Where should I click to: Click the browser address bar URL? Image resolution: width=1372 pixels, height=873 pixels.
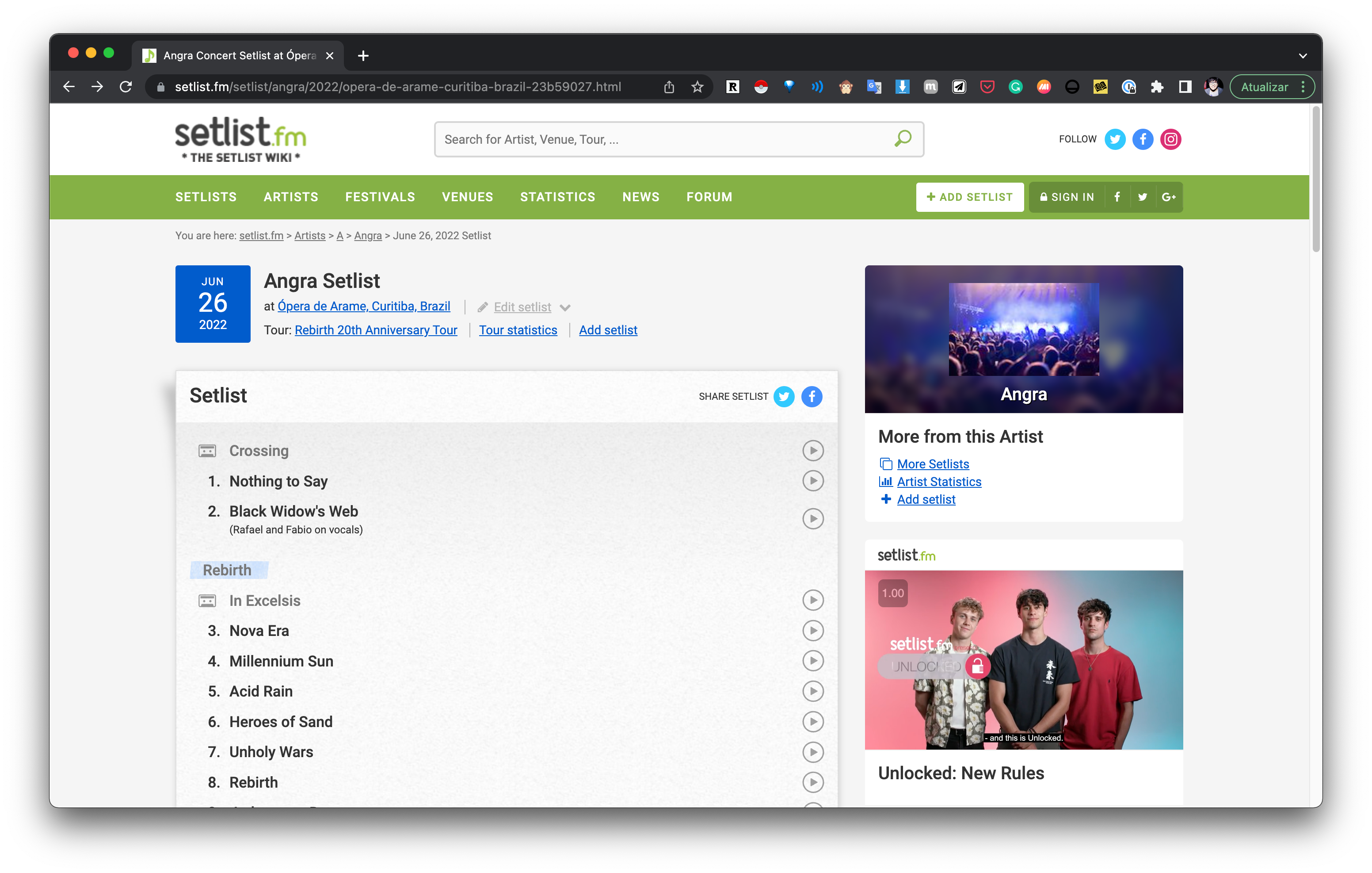click(x=398, y=87)
